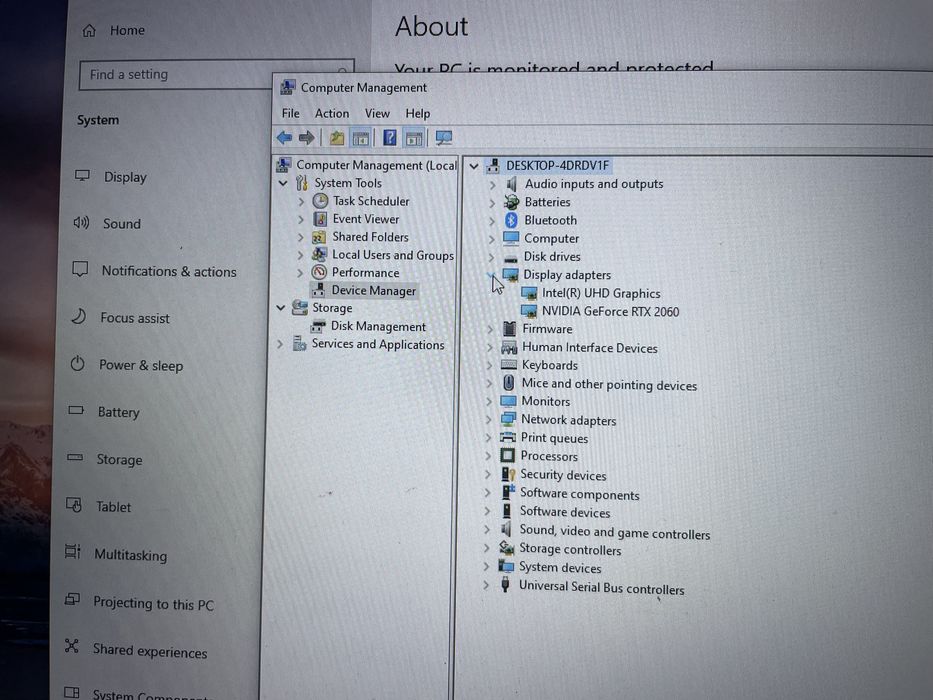Image resolution: width=933 pixels, height=700 pixels.
Task: Click the Processors category icon
Action: pyautogui.click(x=508, y=456)
